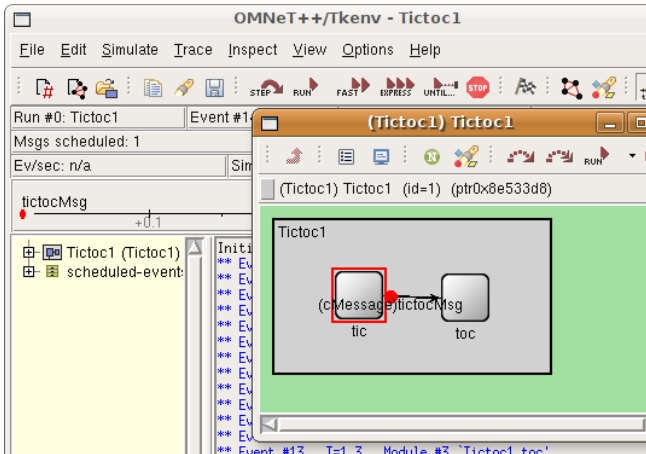This screenshot has width=646, height=454.
Task: Click the tic module icon
Action: pos(359,295)
